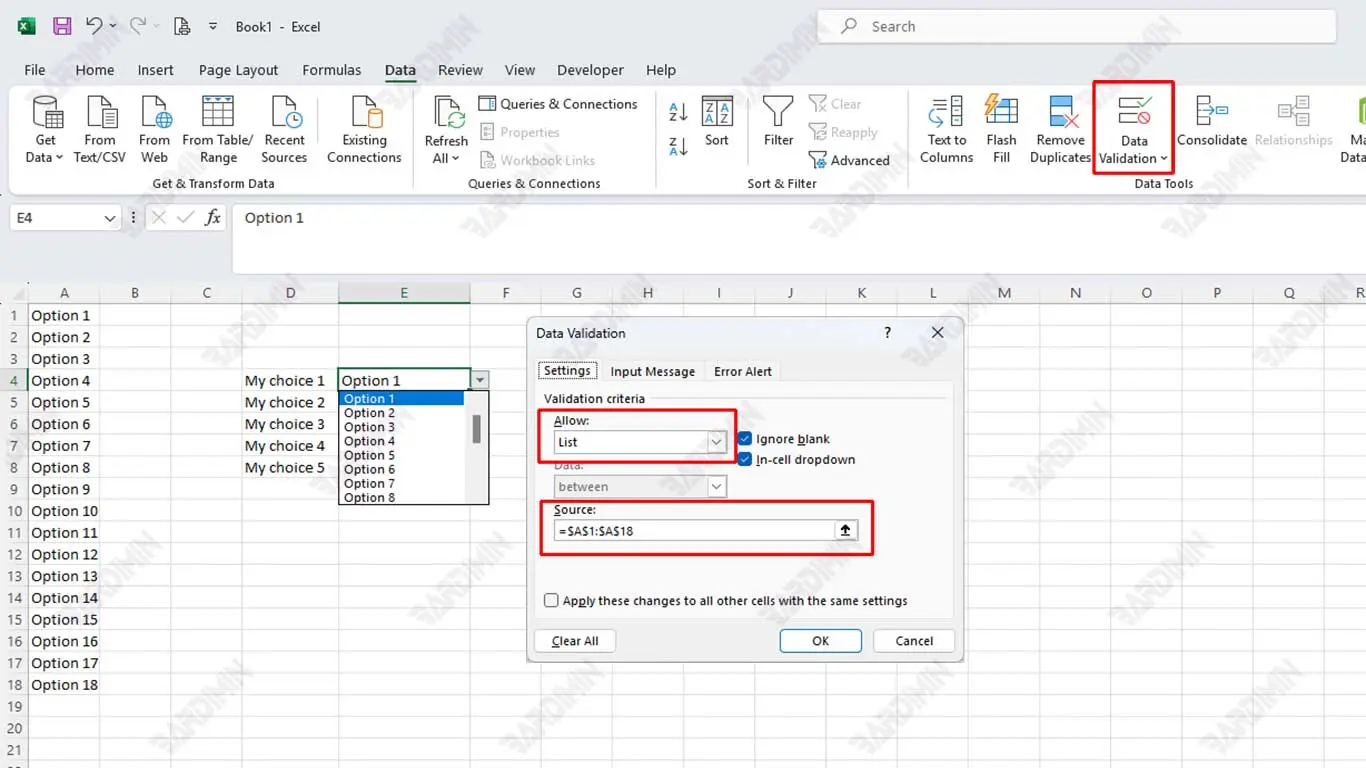This screenshot has width=1366, height=768.
Task: Expand the Data Validation ribbon dropdown
Action: [1164, 159]
